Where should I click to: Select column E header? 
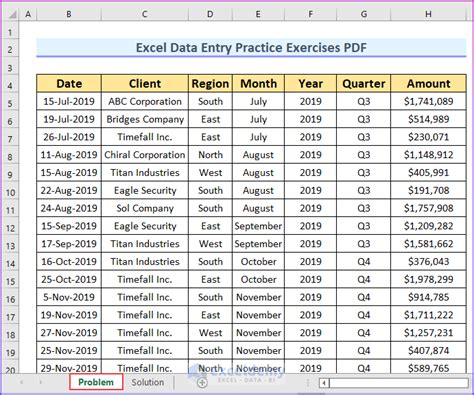(258, 14)
